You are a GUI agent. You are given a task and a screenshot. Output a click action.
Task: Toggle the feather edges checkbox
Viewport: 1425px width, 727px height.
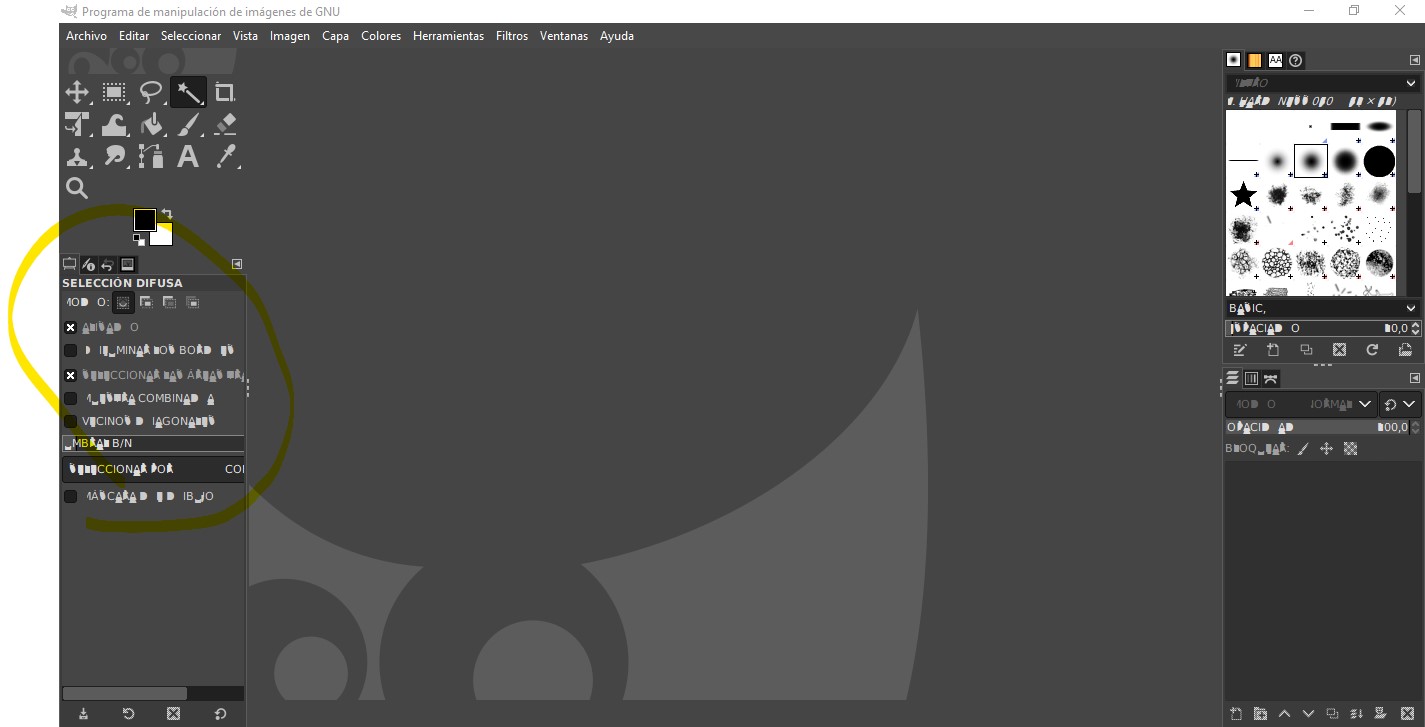70,350
